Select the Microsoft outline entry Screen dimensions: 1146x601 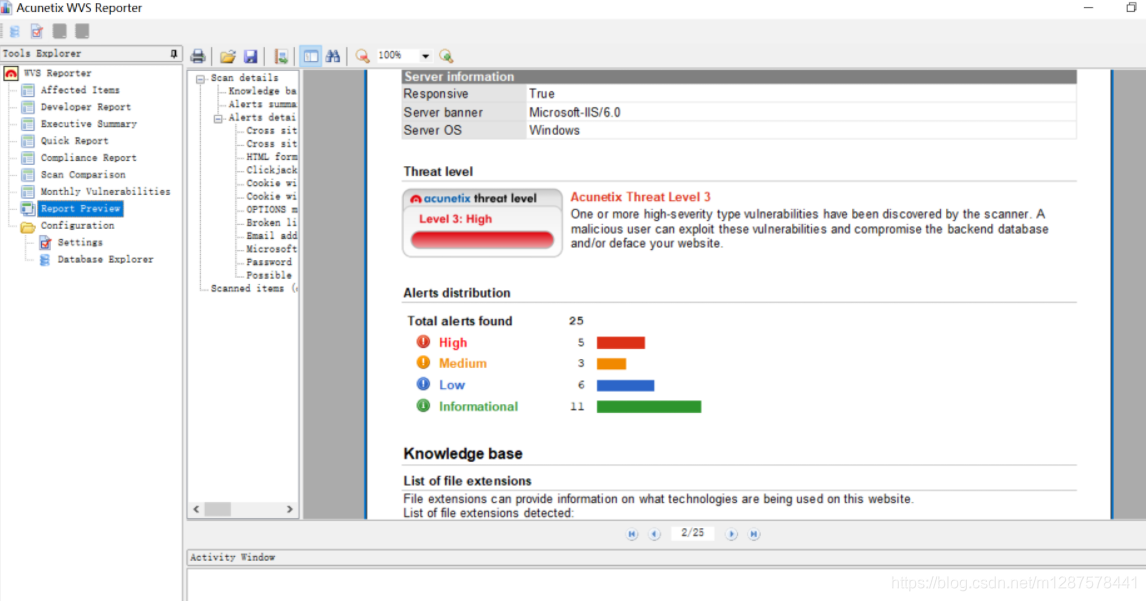272,249
